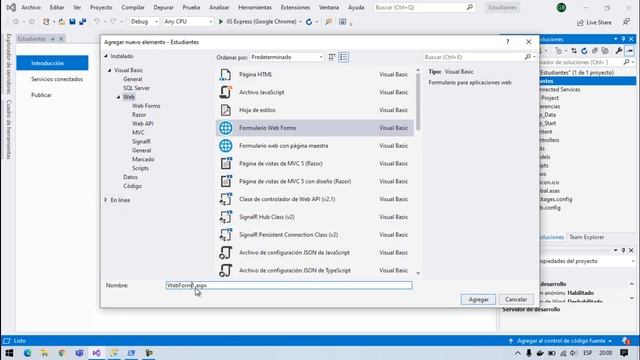Image resolution: width=640 pixels, height=360 pixels.
Task: Select the Web Forms tree category
Action: click(x=146, y=106)
